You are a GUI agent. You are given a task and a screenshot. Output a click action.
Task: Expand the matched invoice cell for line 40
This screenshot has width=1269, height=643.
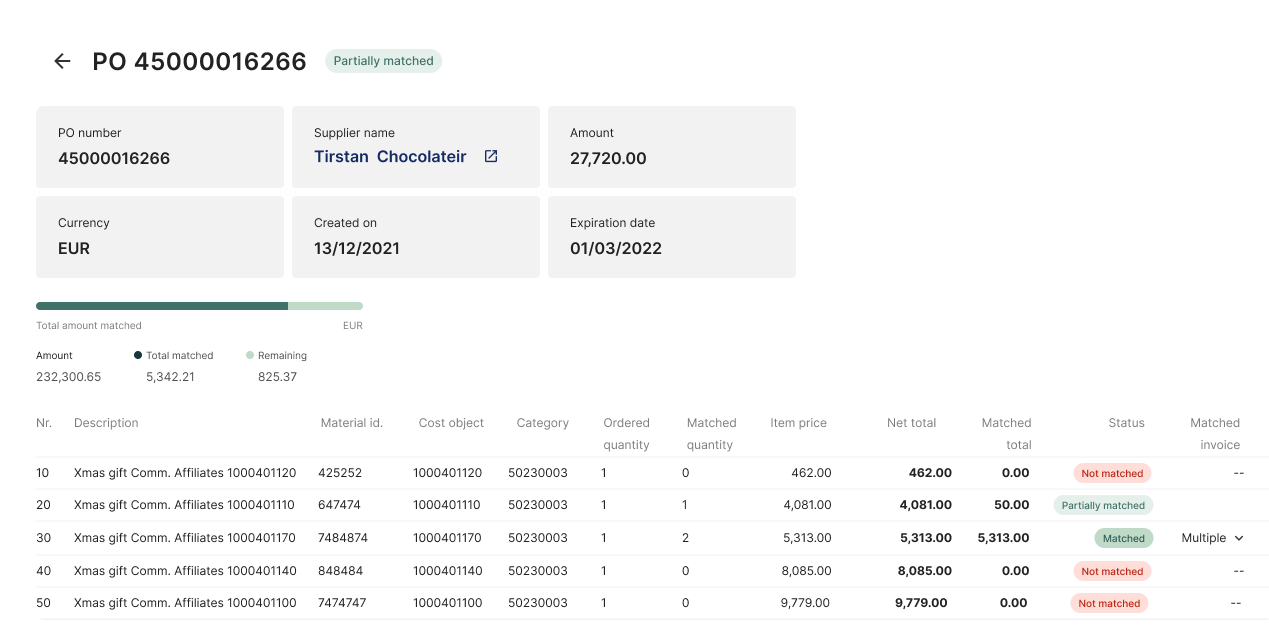pyautogui.click(x=1238, y=570)
